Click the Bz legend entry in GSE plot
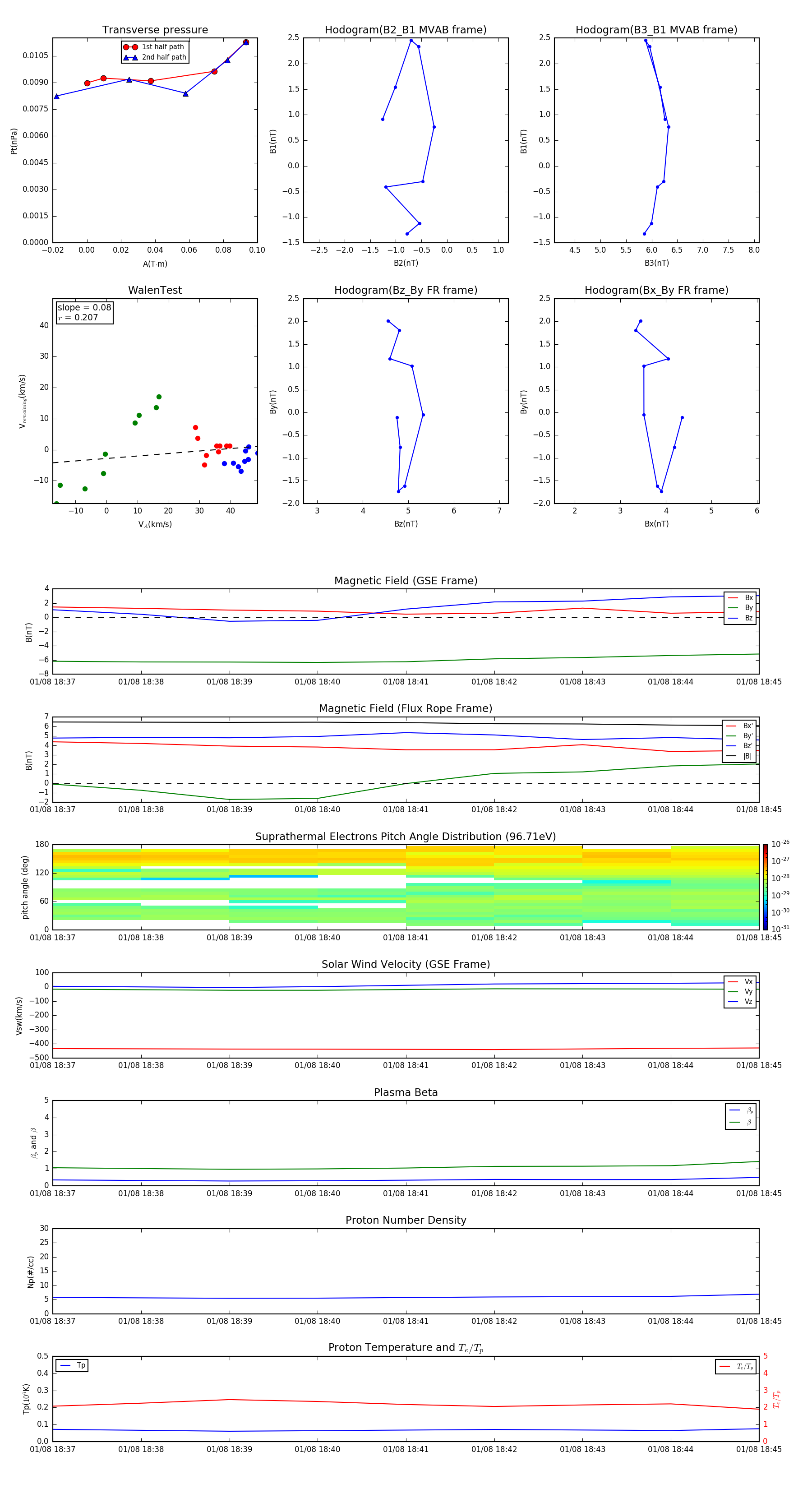The image size is (812, 1489). (740, 618)
